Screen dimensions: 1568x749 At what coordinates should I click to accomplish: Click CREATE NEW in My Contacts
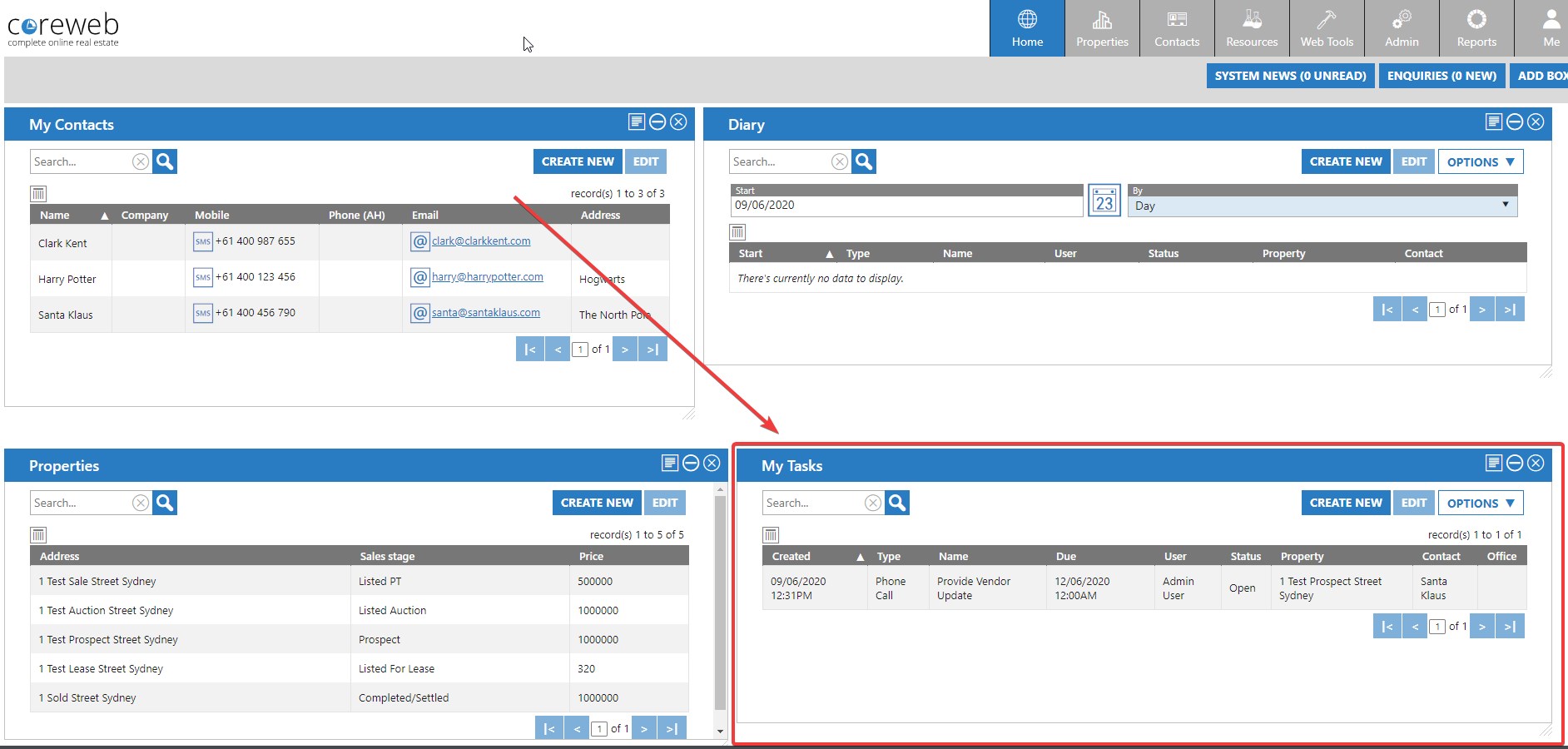[578, 161]
